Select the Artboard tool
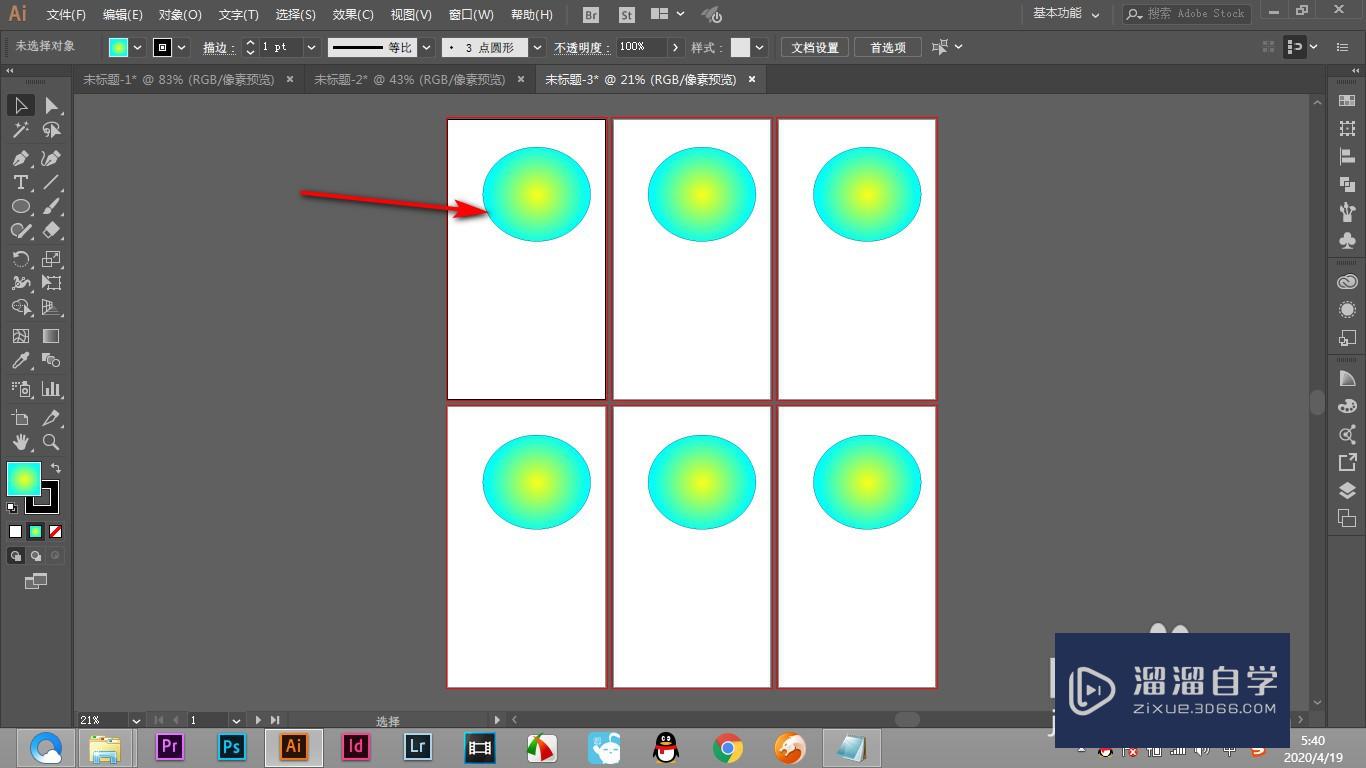Viewport: 1366px width, 768px height. (21, 418)
